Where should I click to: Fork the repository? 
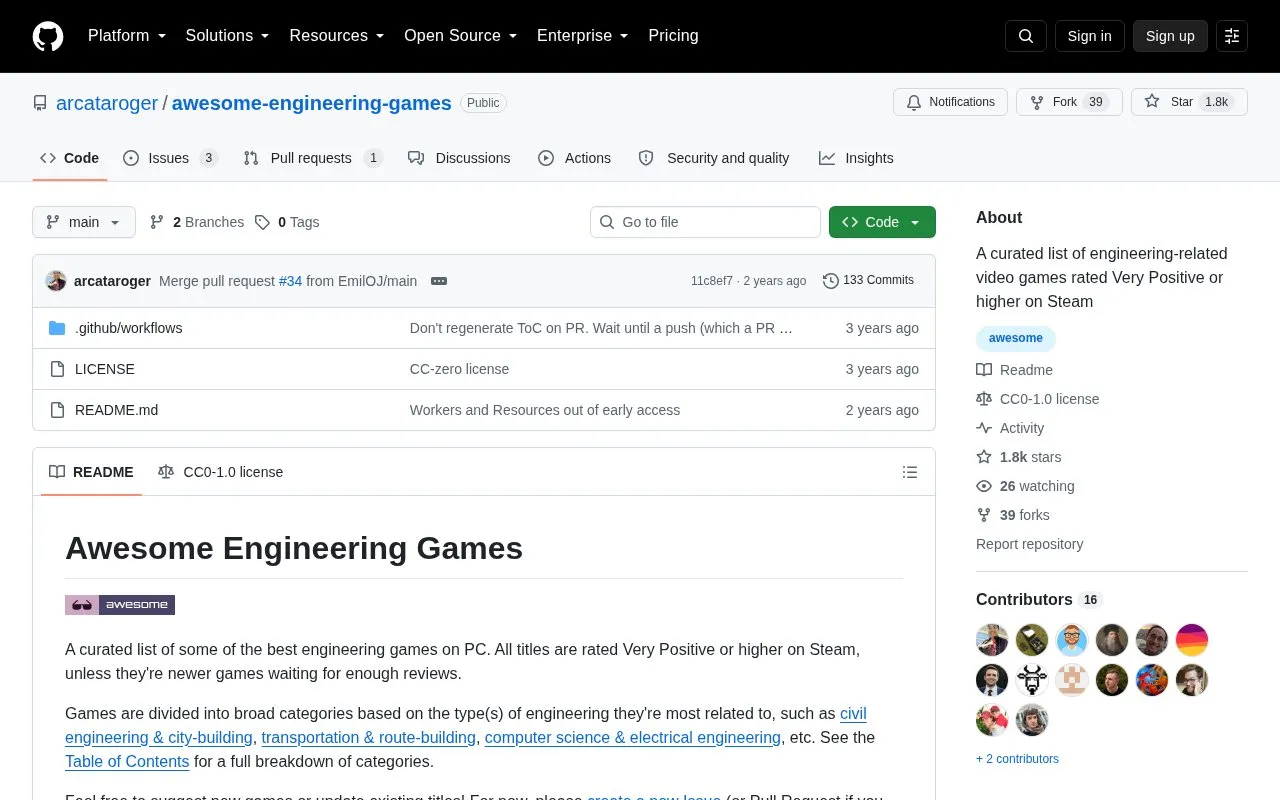pos(1069,102)
